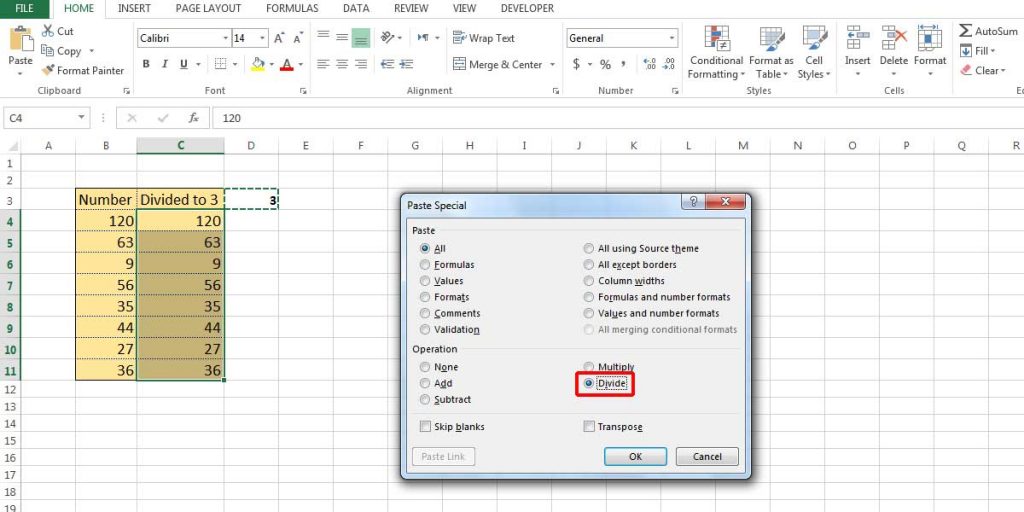Click the AutoSum icon
Image resolution: width=1024 pixels, height=512 pixels.
(x=966, y=31)
